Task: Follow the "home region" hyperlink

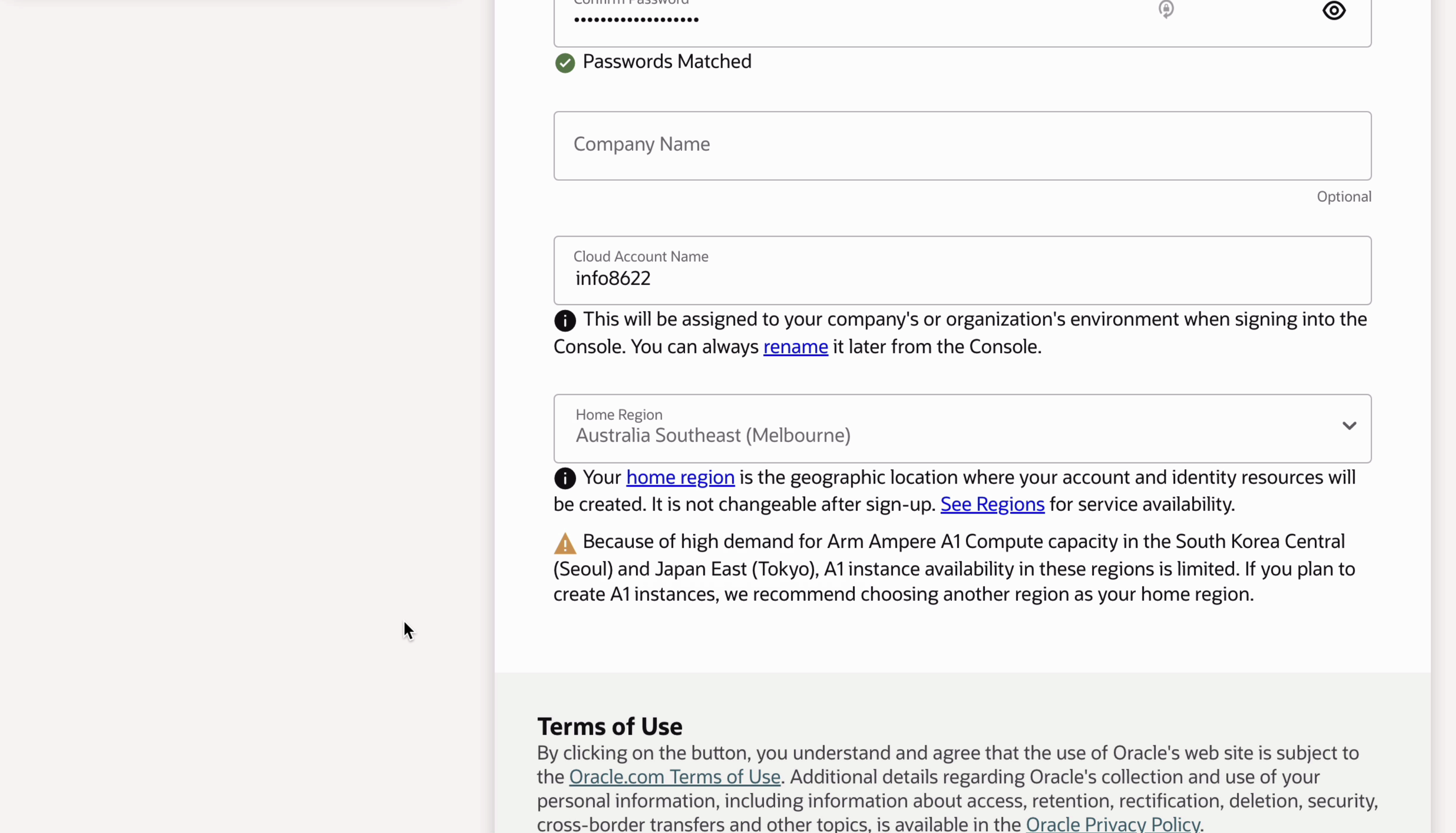Action: pos(680,477)
